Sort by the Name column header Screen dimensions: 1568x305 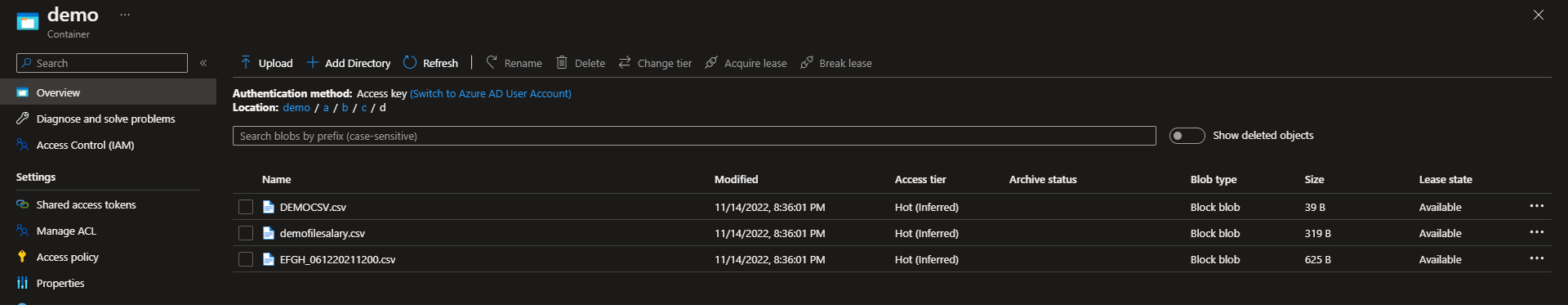click(x=277, y=179)
